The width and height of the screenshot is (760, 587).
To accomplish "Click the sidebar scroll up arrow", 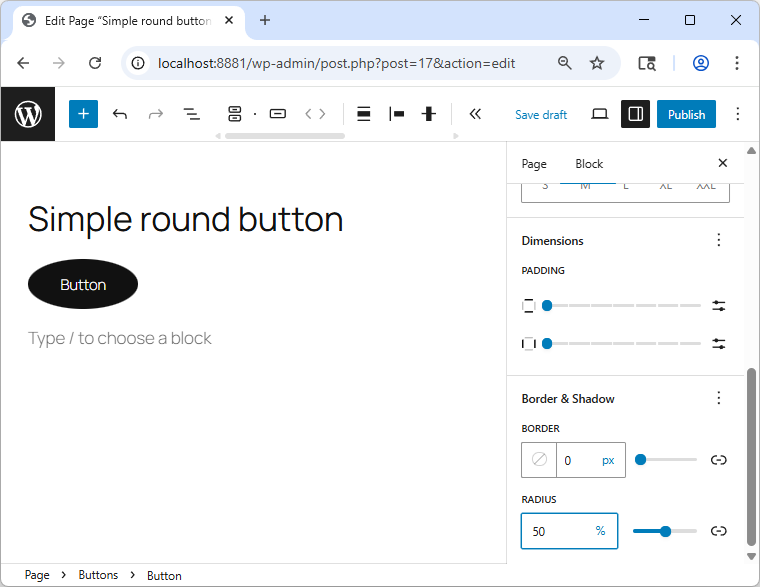I will click(x=751, y=151).
